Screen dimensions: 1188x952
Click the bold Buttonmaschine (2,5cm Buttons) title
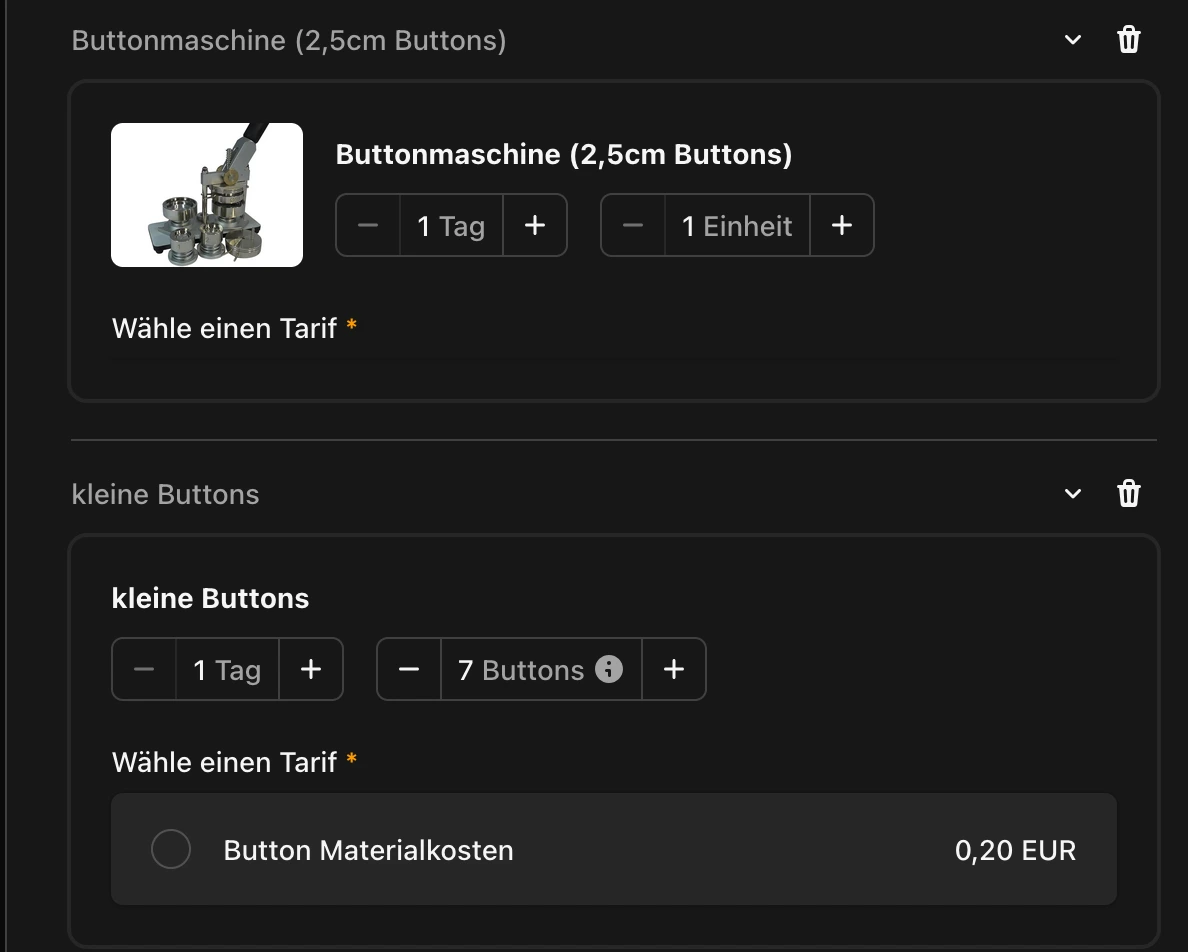click(x=564, y=155)
